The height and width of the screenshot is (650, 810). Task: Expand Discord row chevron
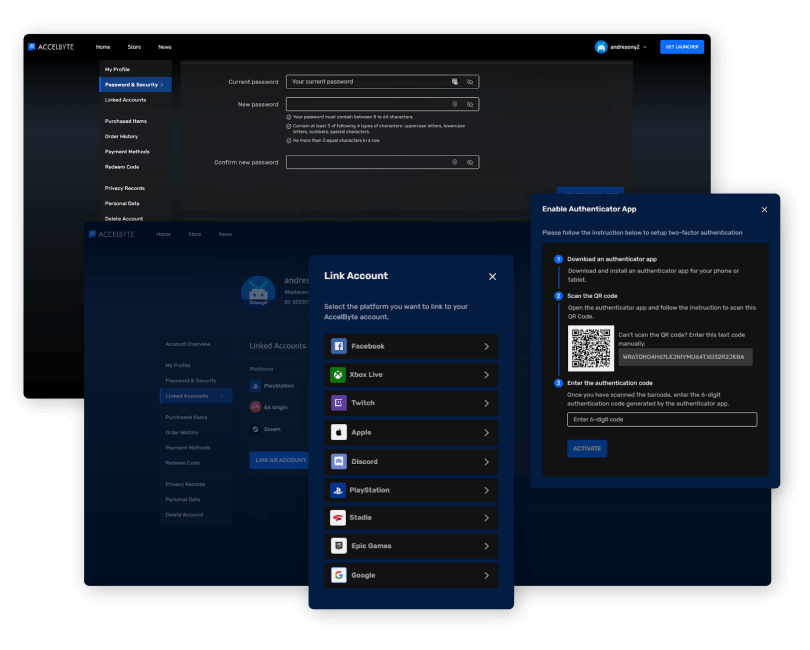click(x=486, y=462)
